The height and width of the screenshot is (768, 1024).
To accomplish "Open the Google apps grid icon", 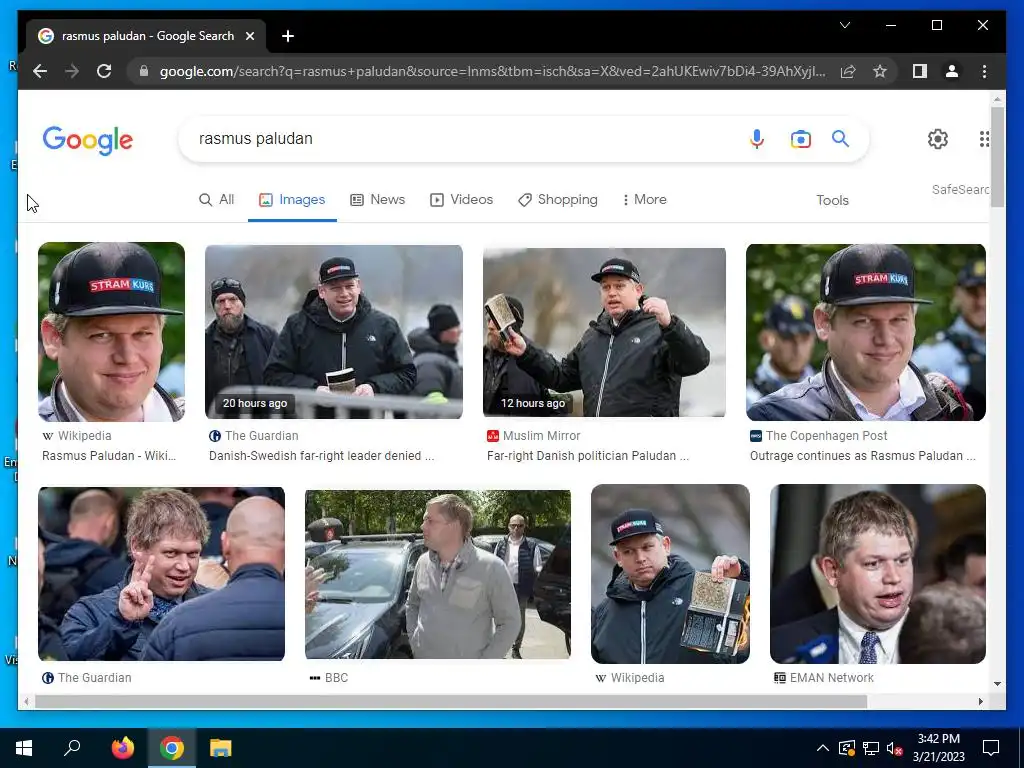I will tap(984, 138).
